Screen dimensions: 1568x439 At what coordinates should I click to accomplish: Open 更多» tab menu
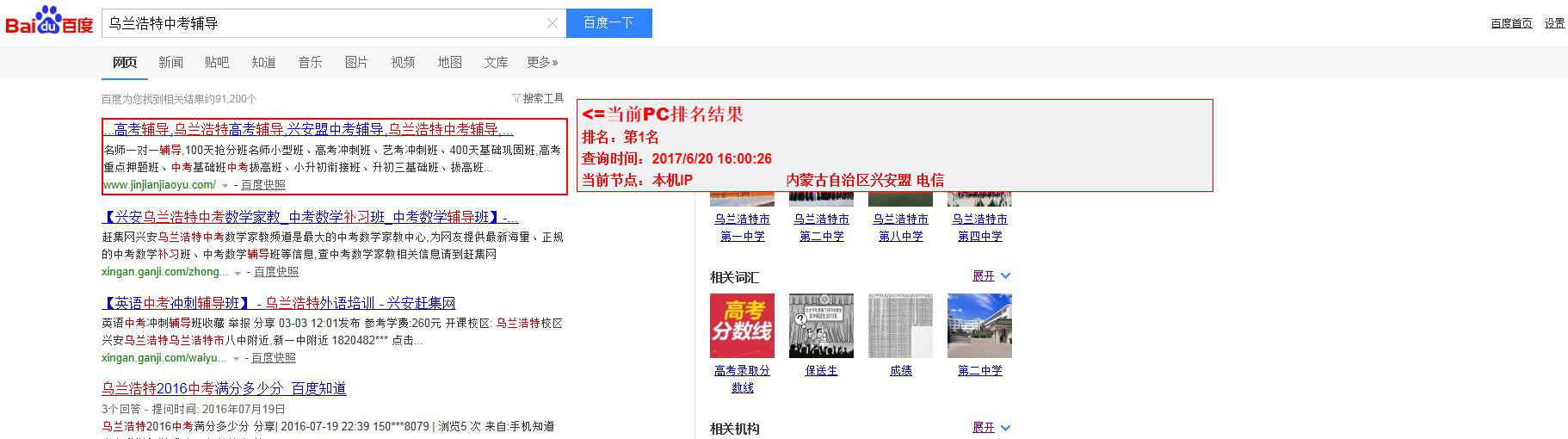click(x=542, y=62)
